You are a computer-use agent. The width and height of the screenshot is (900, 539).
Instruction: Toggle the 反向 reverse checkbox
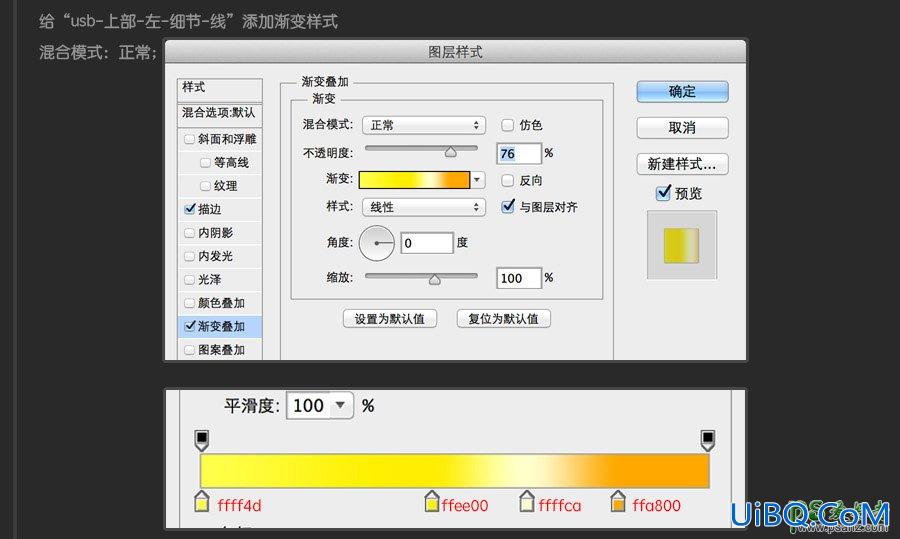507,180
